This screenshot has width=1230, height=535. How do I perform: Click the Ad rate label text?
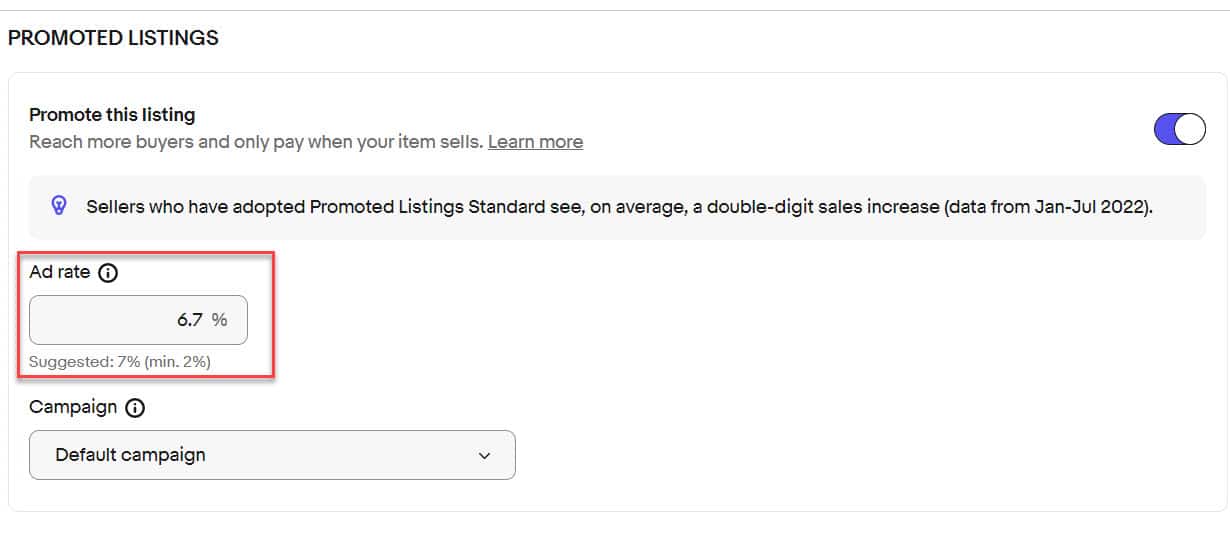(60, 272)
